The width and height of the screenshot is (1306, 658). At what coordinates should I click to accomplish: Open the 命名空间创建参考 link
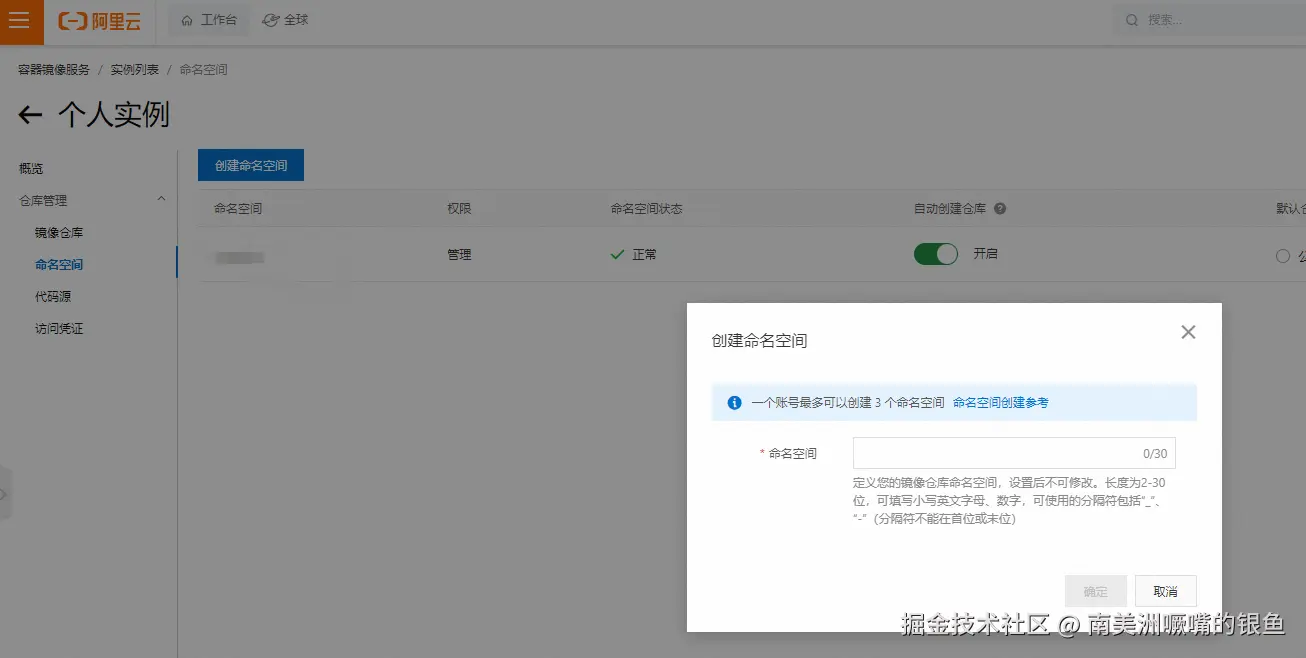click(x=1001, y=403)
